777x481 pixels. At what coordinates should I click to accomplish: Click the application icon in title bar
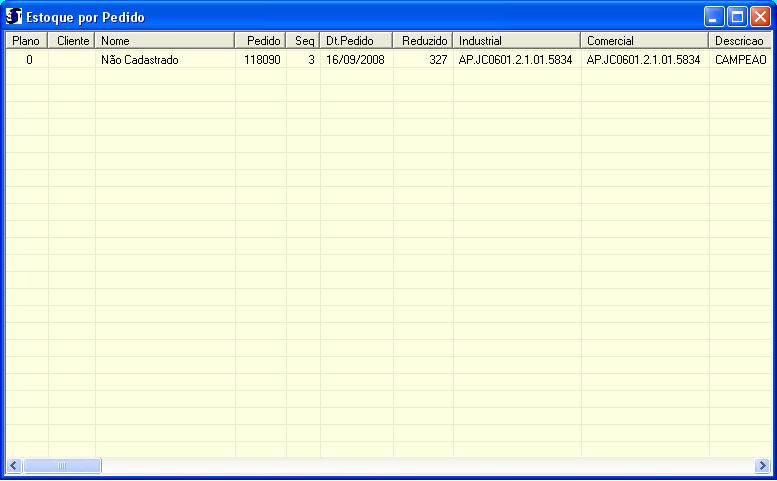14,17
